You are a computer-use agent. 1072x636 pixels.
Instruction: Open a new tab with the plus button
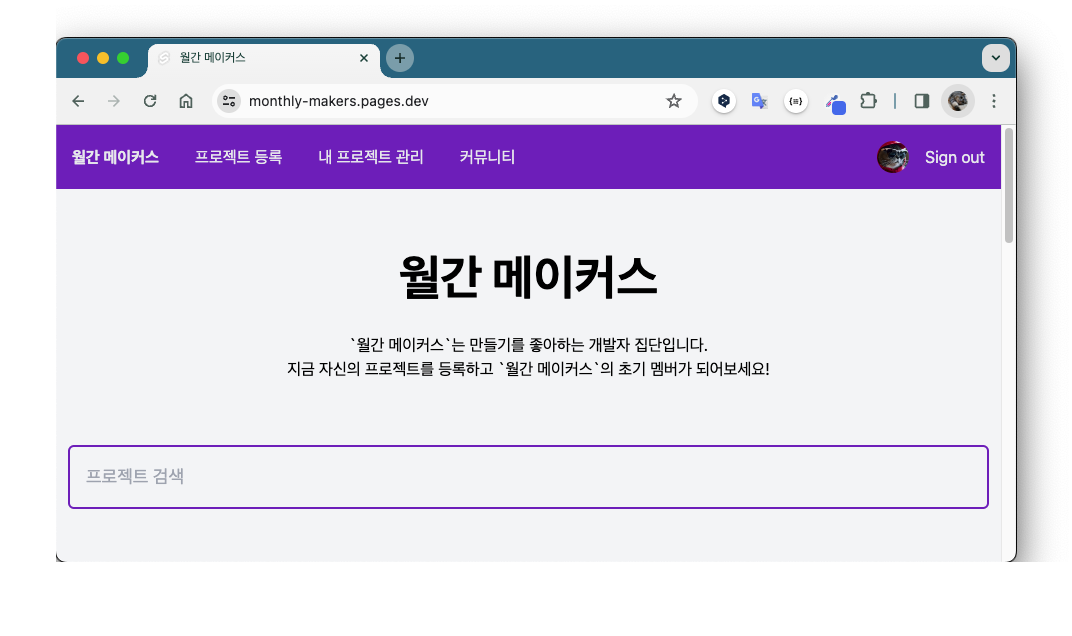click(x=400, y=58)
